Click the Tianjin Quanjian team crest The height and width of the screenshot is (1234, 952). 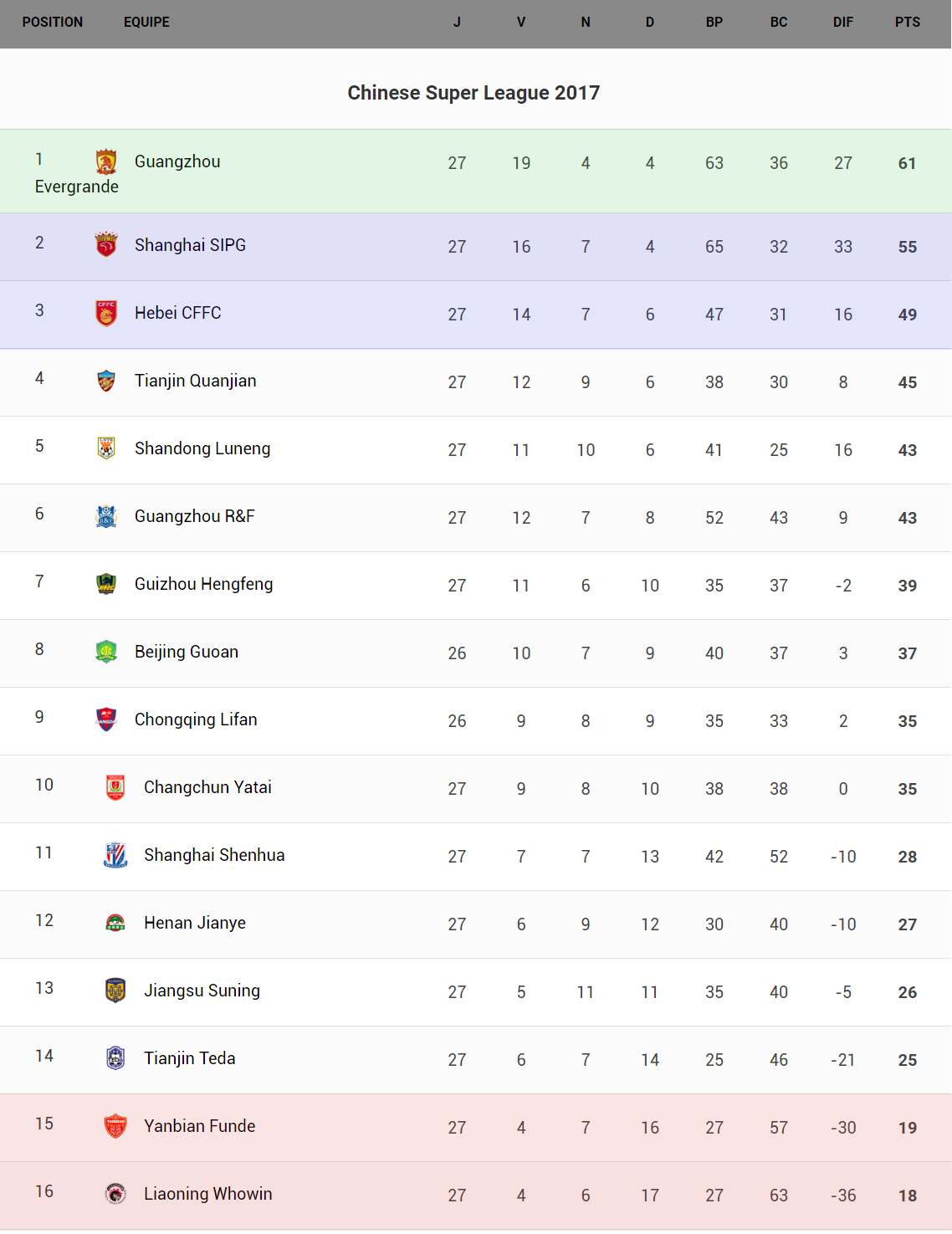point(106,381)
